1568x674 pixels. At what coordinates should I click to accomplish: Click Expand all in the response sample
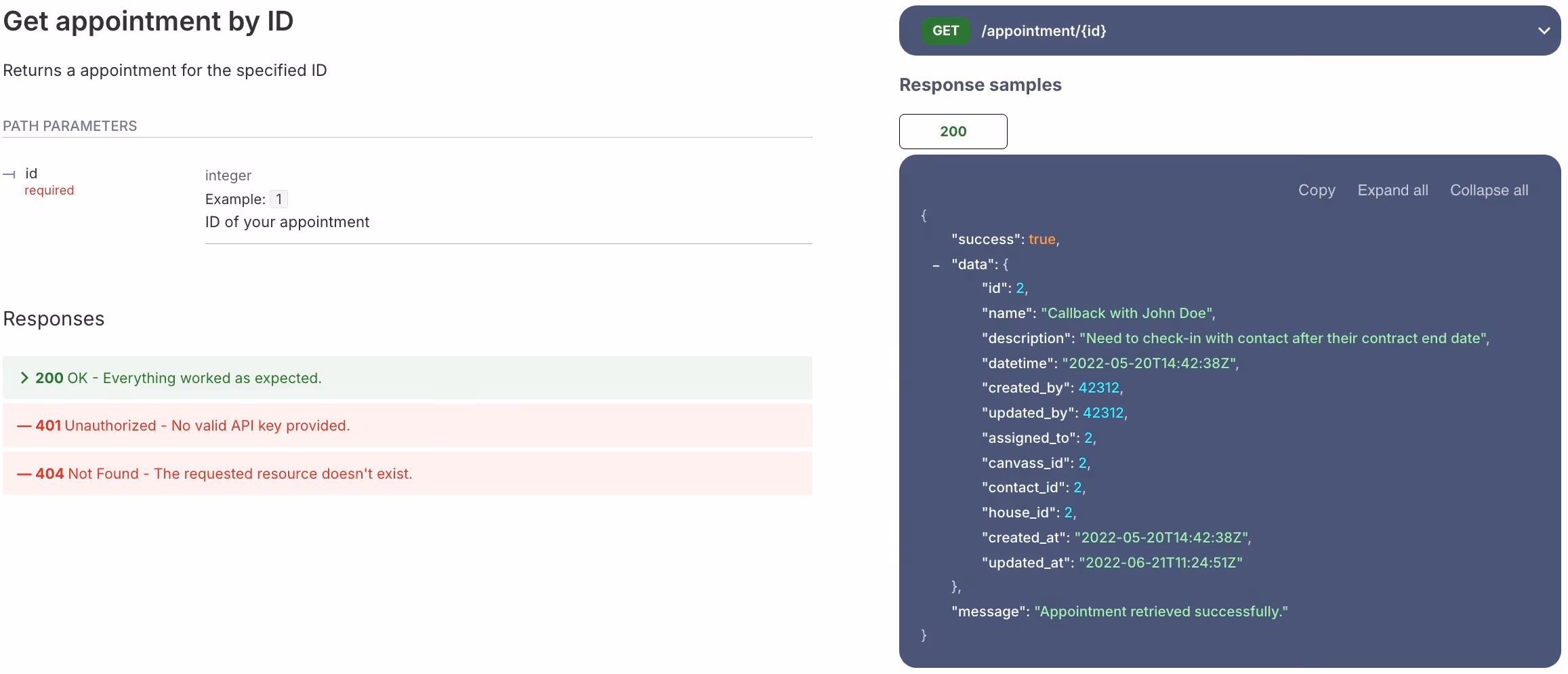(1392, 191)
